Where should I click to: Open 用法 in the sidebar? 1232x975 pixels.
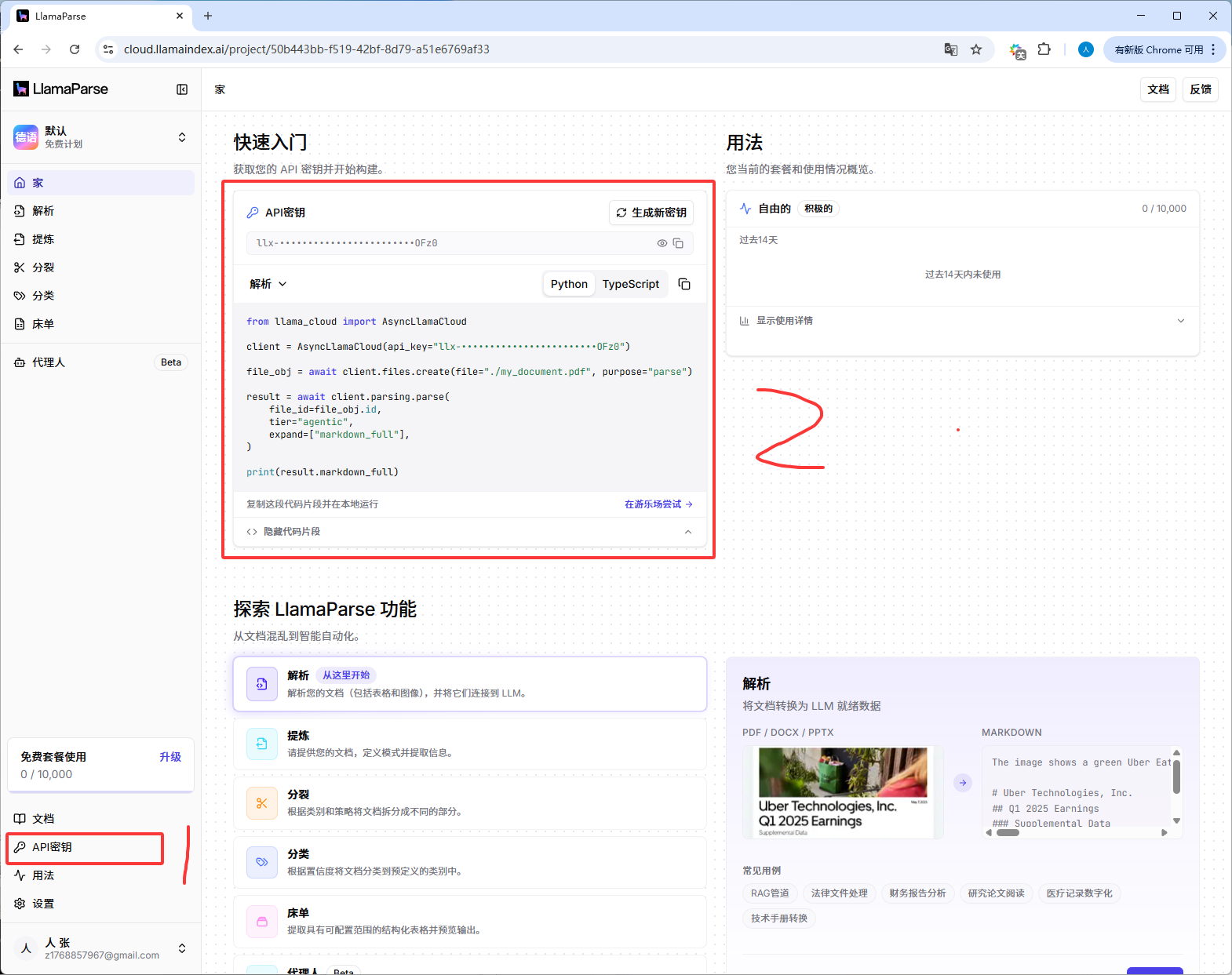click(x=101, y=875)
